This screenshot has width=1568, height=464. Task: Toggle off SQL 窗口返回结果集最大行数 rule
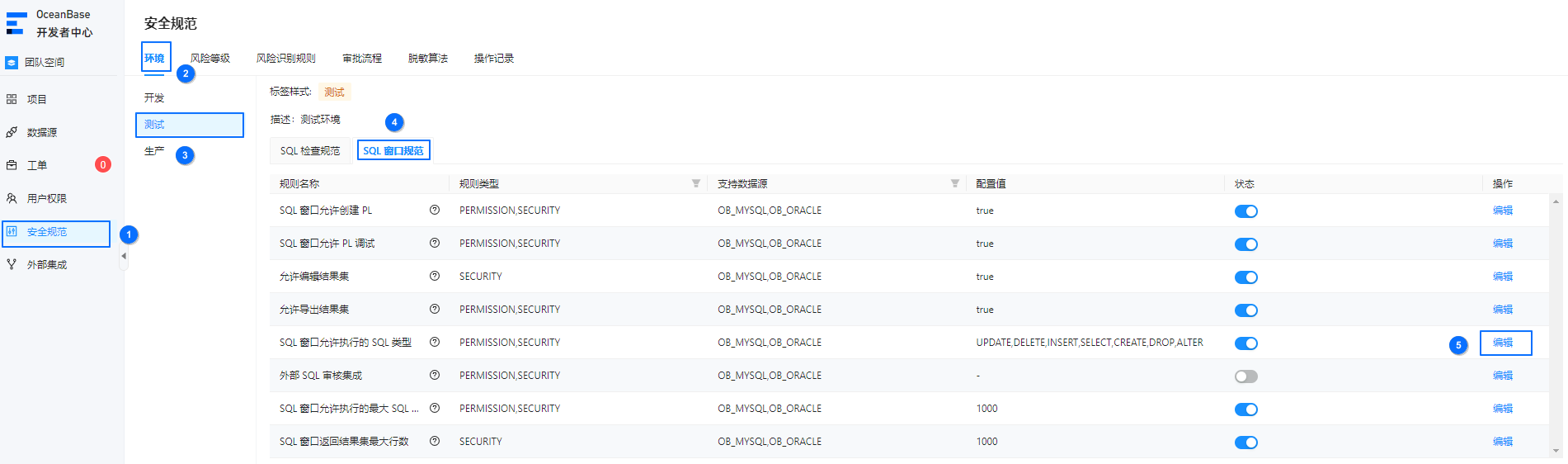click(1245, 443)
